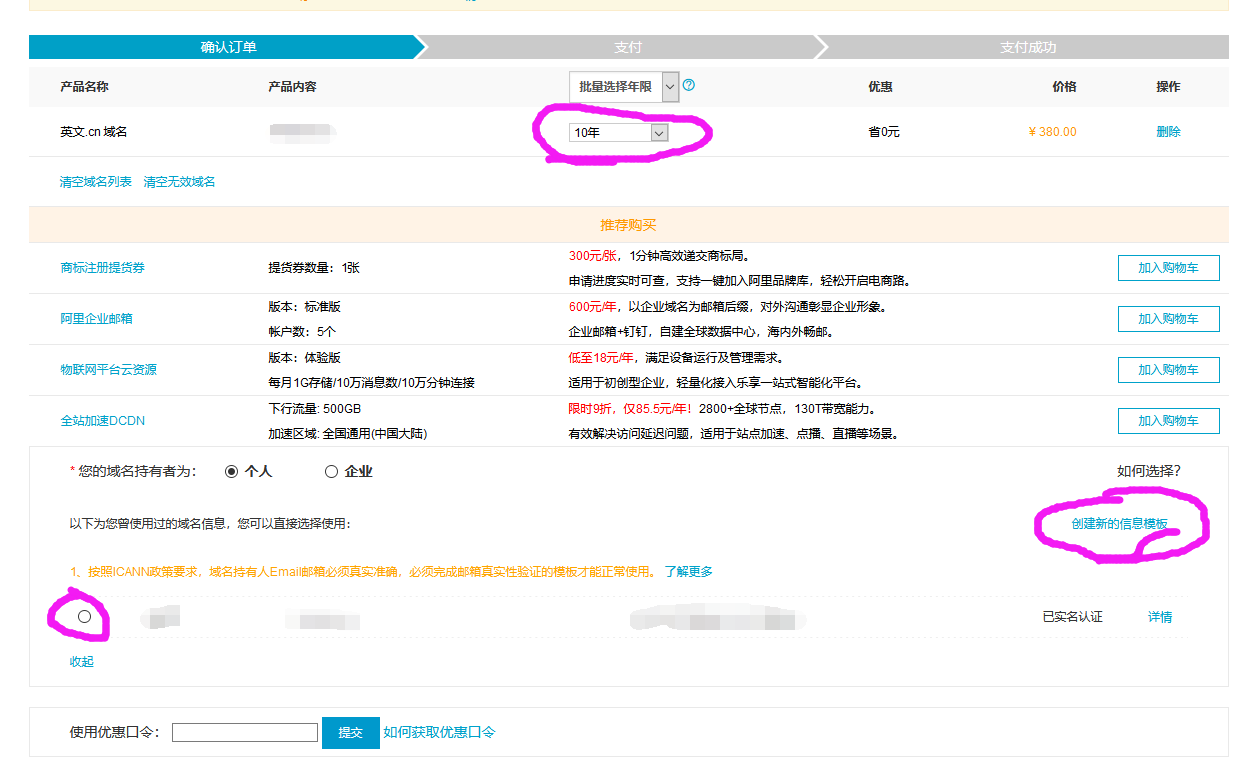The height and width of the screenshot is (776, 1244).
Task: View template details via 详情
Action: pos(1160,617)
